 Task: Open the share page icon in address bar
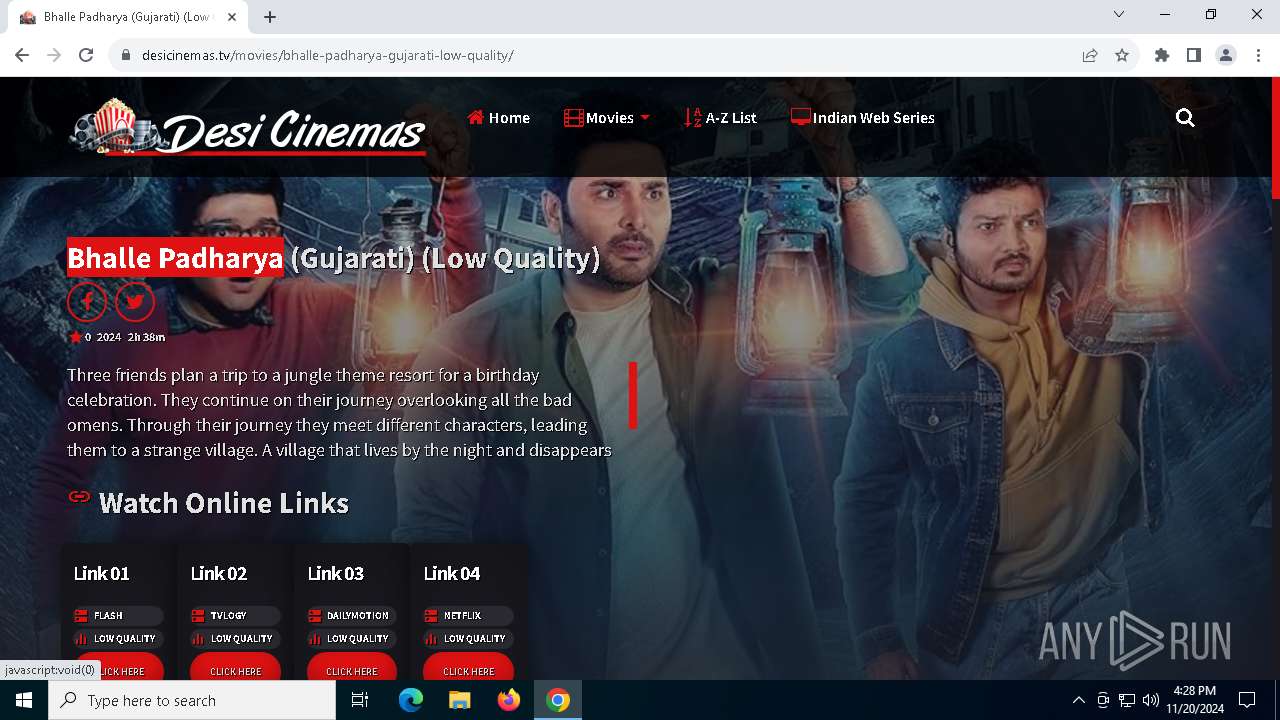point(1090,55)
